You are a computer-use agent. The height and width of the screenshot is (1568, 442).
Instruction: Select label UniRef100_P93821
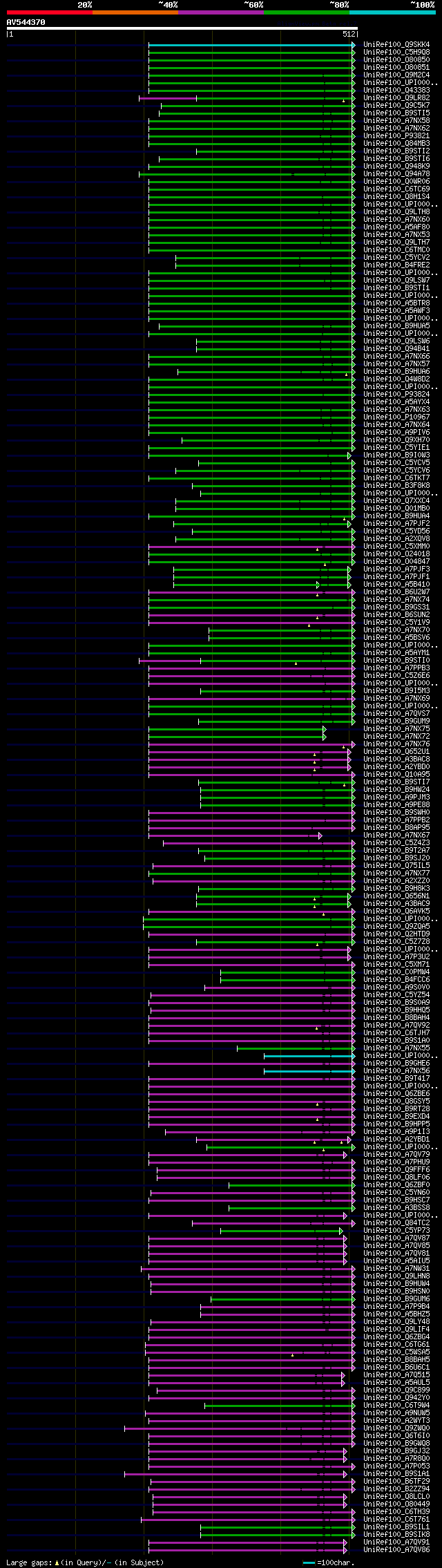(396, 136)
